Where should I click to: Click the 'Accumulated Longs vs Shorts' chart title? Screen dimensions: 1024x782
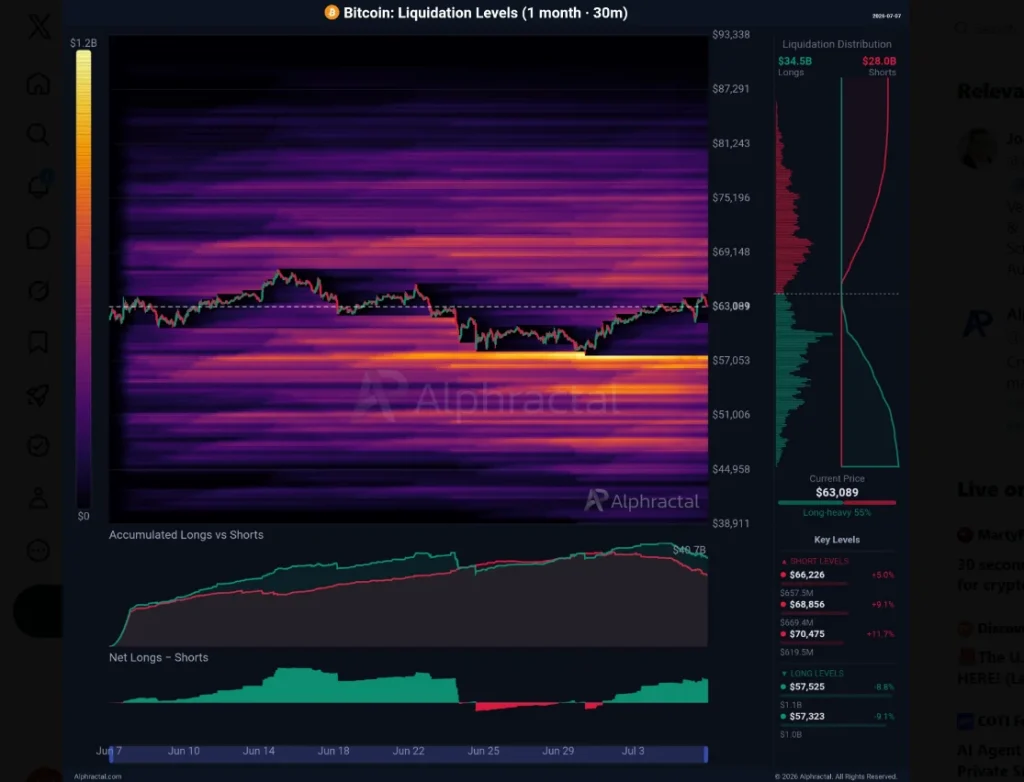click(x=186, y=534)
